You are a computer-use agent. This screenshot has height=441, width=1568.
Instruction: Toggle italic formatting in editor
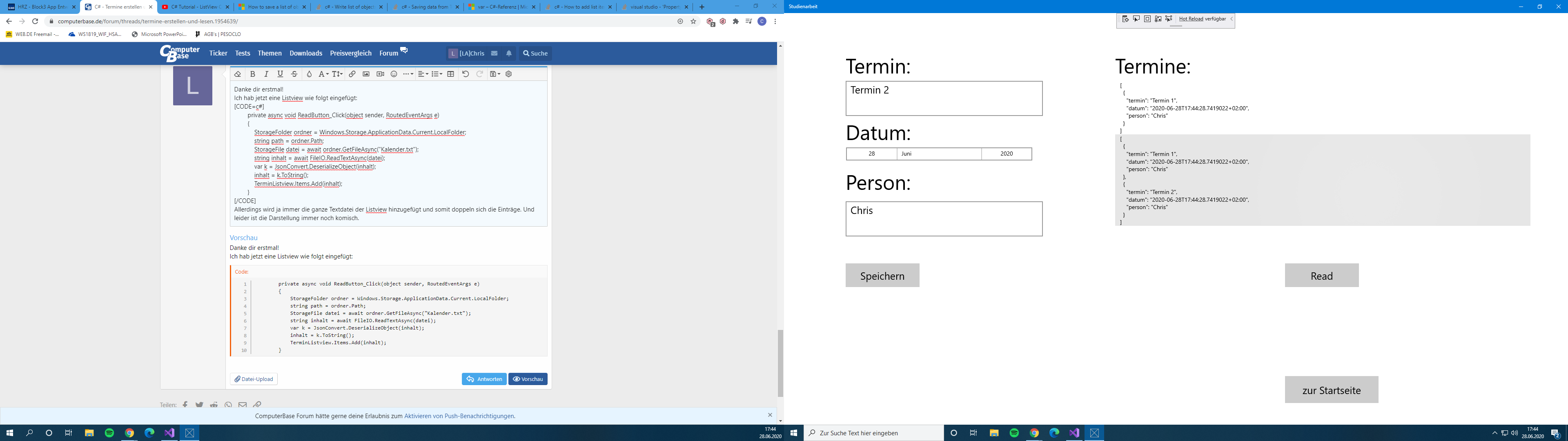[266, 74]
